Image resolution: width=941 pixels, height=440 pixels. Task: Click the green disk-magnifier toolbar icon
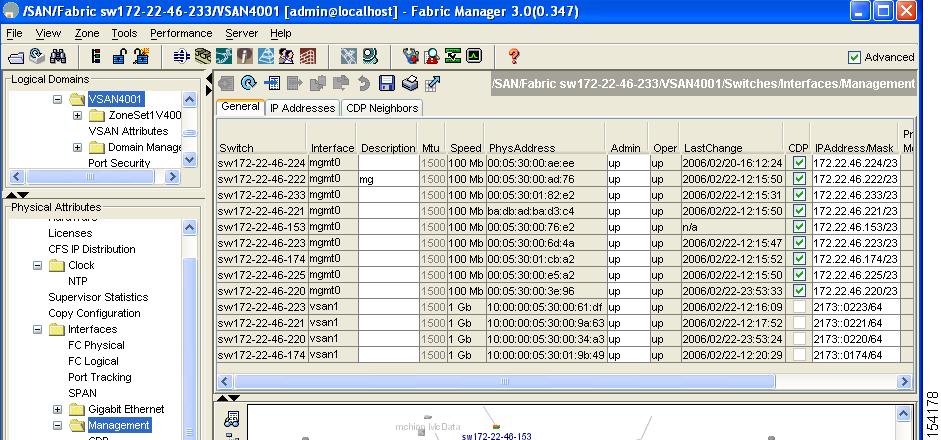370,56
